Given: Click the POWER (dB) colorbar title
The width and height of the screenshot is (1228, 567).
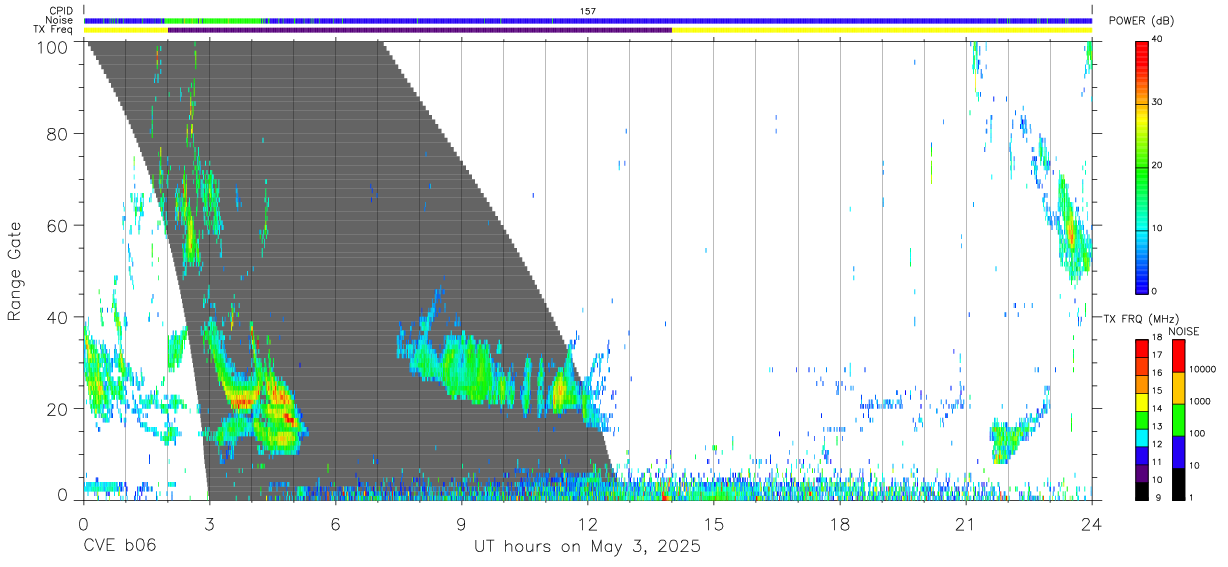Looking at the screenshot, I should (x=1140, y=22).
